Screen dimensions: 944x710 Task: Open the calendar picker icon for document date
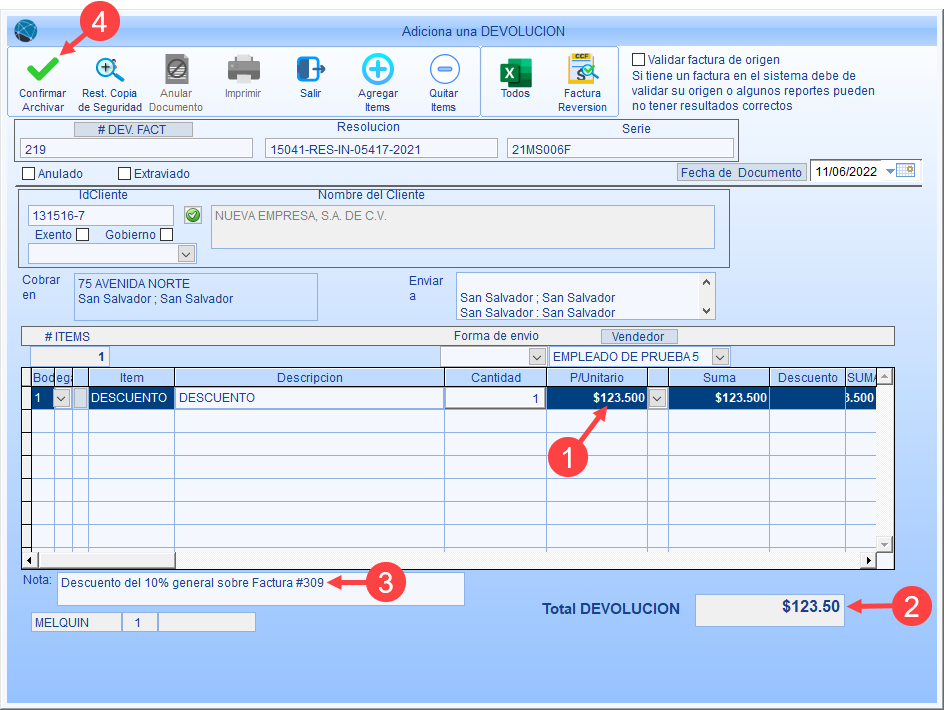906,171
